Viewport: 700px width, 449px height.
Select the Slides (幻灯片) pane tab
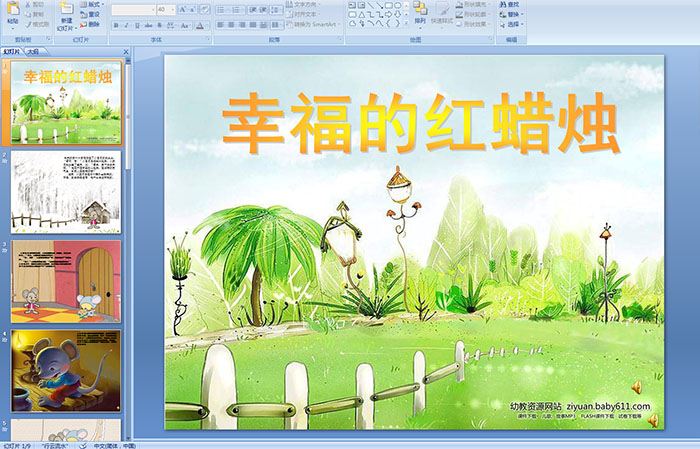point(12,50)
